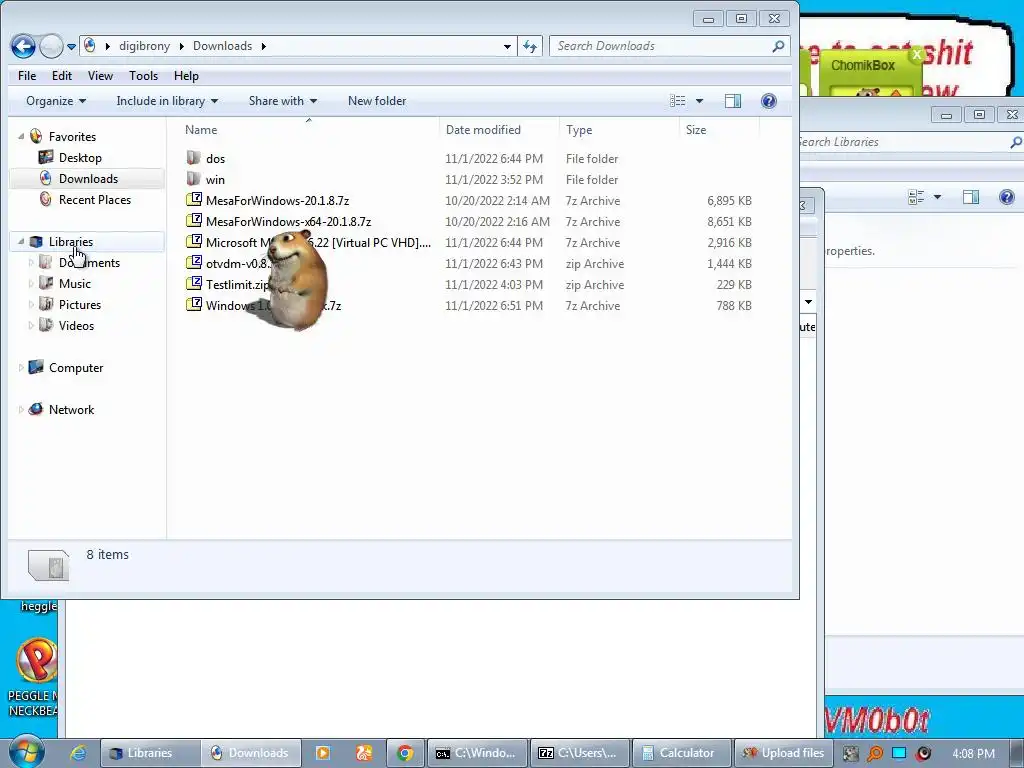Switch to Calculator taskbar button
The image size is (1024, 768).
click(x=682, y=753)
